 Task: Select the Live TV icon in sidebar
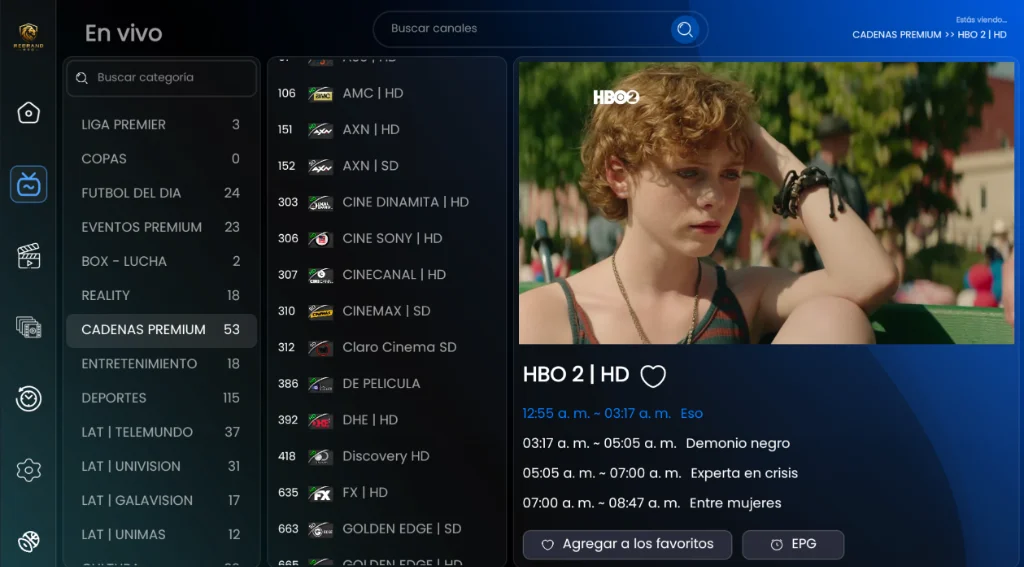coord(28,184)
